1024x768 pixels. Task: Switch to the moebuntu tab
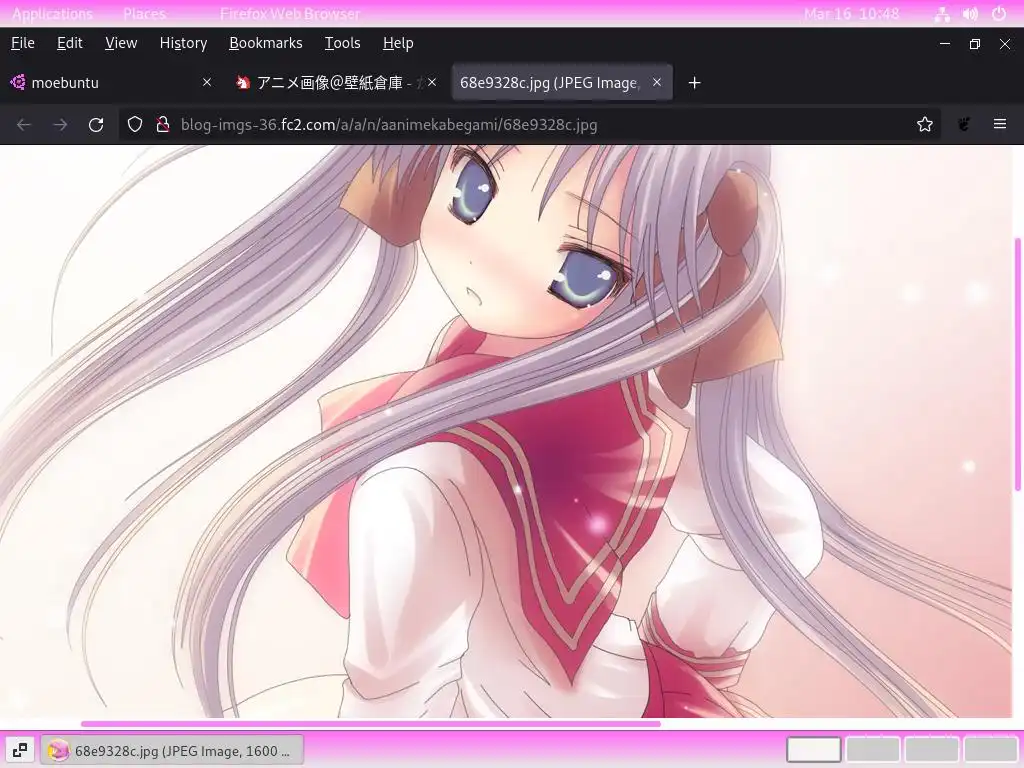point(111,82)
